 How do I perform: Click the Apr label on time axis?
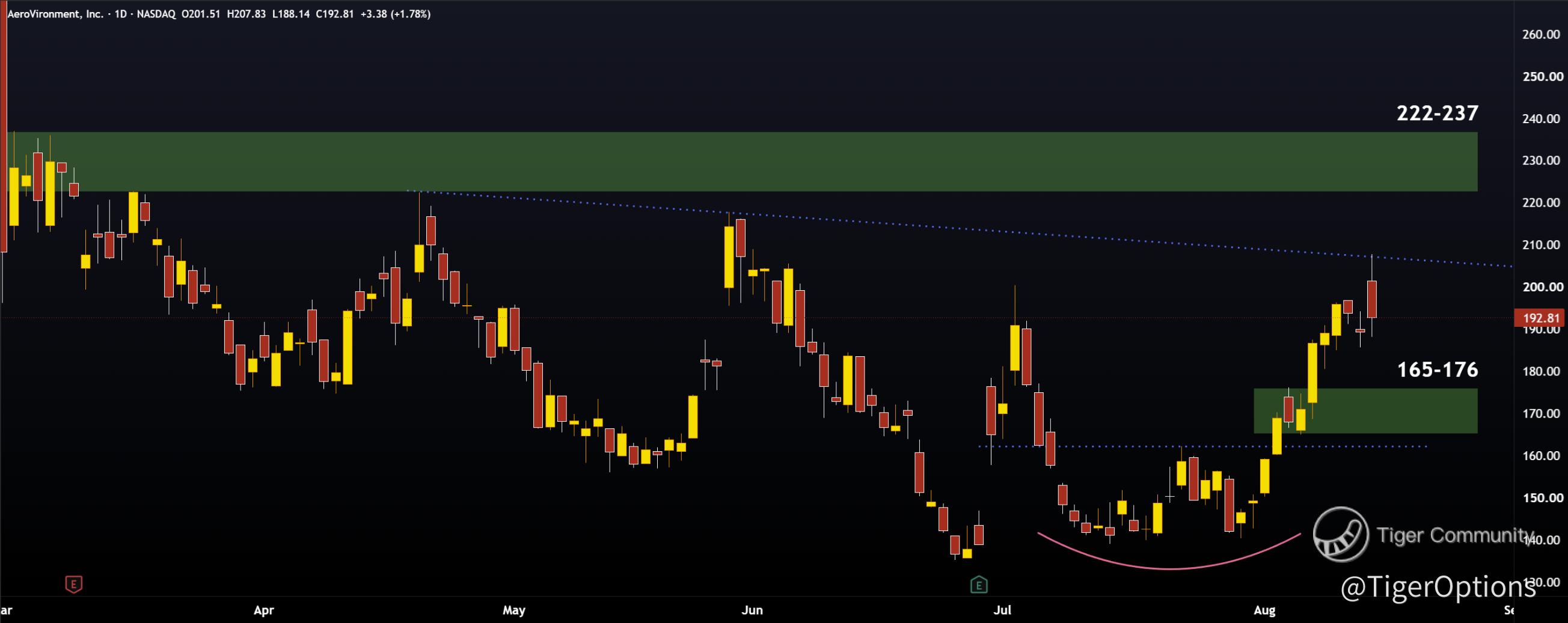263,610
